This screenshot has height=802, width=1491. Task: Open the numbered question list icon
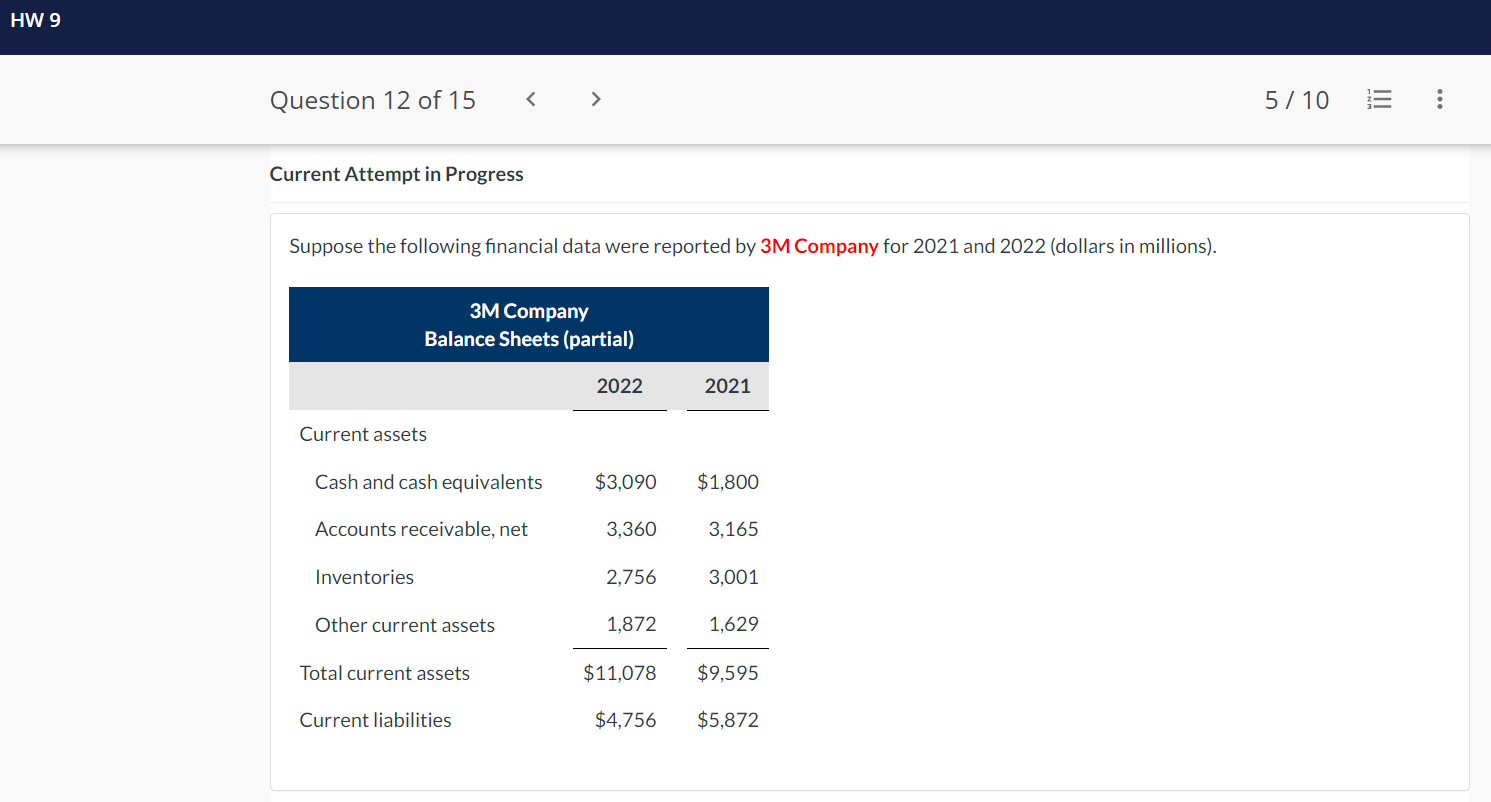pyautogui.click(x=1379, y=99)
